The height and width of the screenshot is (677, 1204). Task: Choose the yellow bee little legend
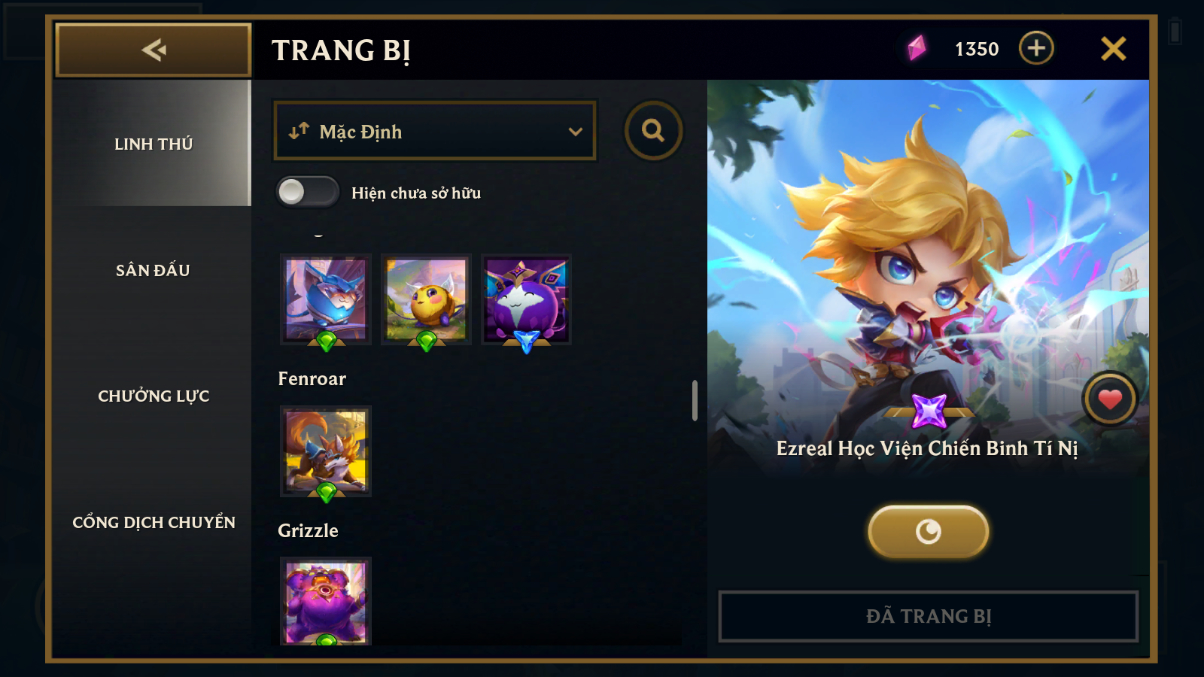[x=426, y=299]
